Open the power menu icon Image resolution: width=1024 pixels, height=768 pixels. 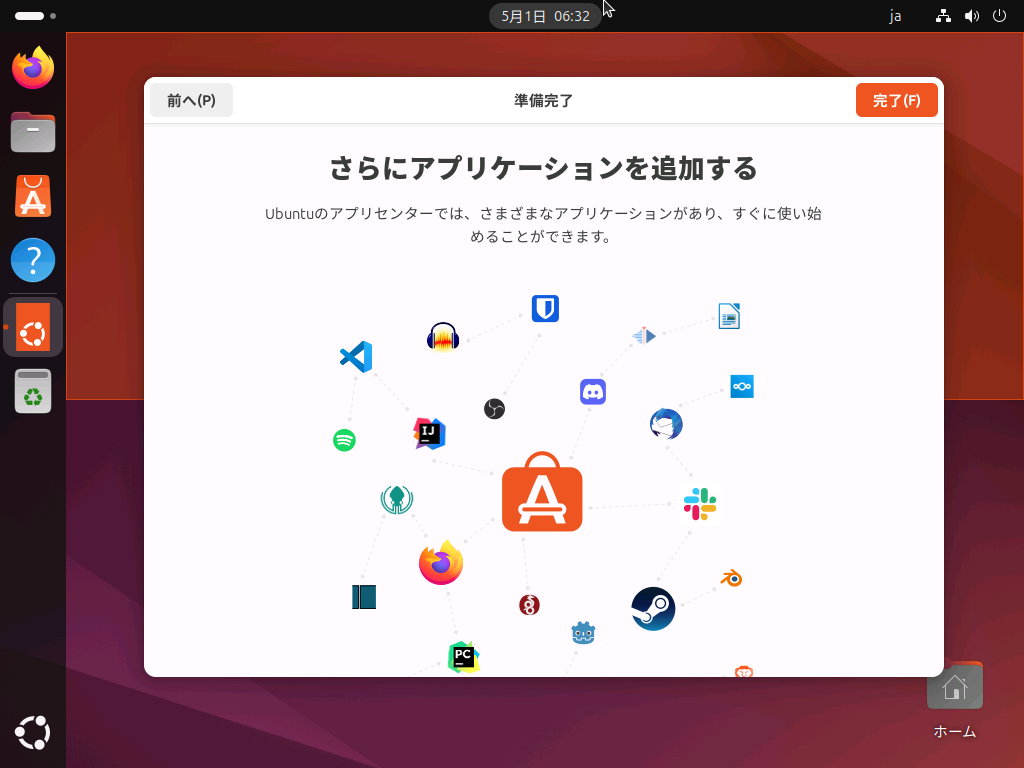click(x=999, y=16)
